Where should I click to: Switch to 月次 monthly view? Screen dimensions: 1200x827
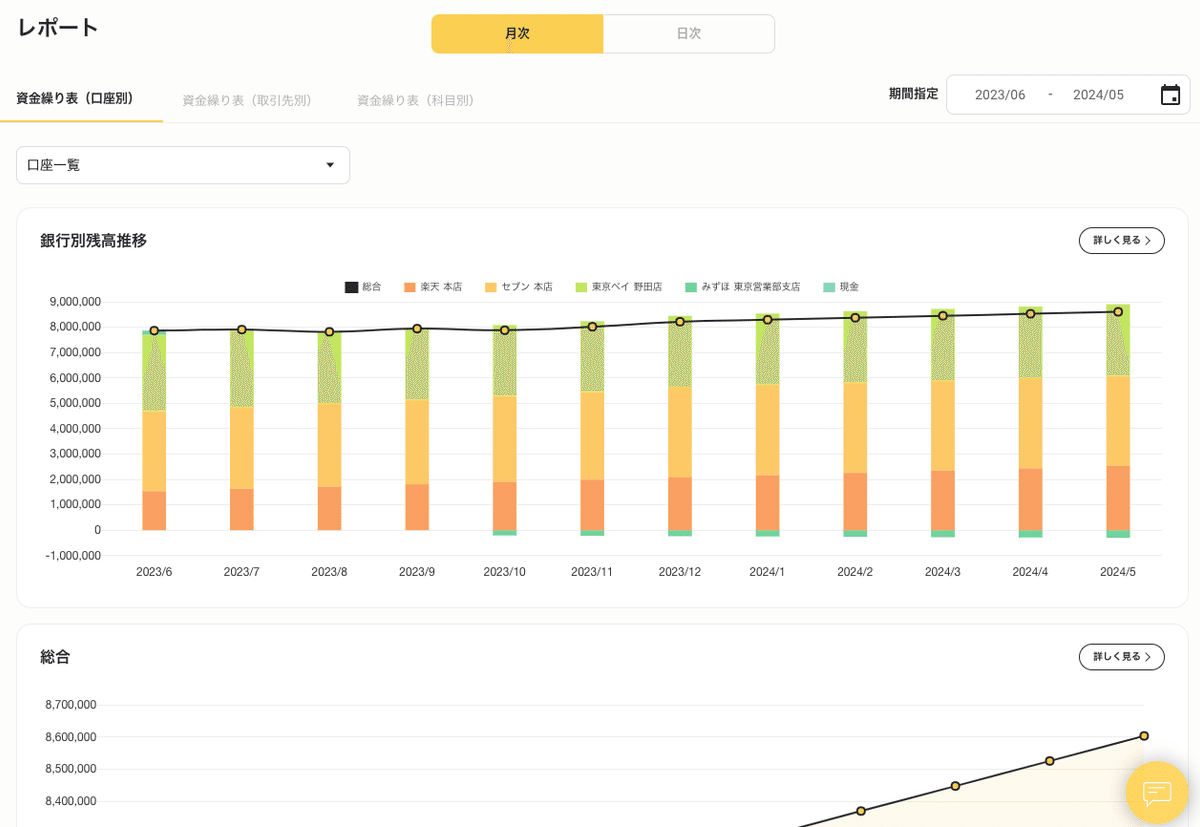click(517, 34)
